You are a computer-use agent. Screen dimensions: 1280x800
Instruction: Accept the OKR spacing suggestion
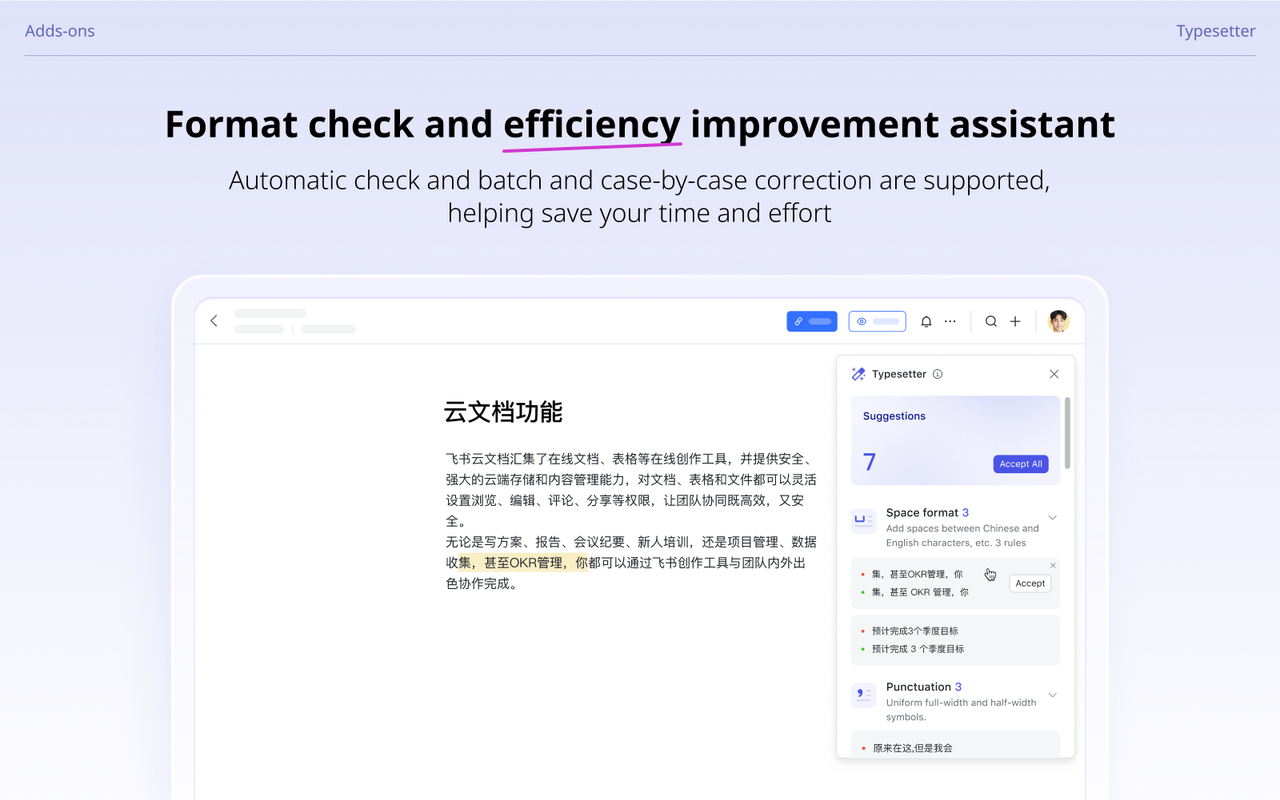coord(1030,583)
